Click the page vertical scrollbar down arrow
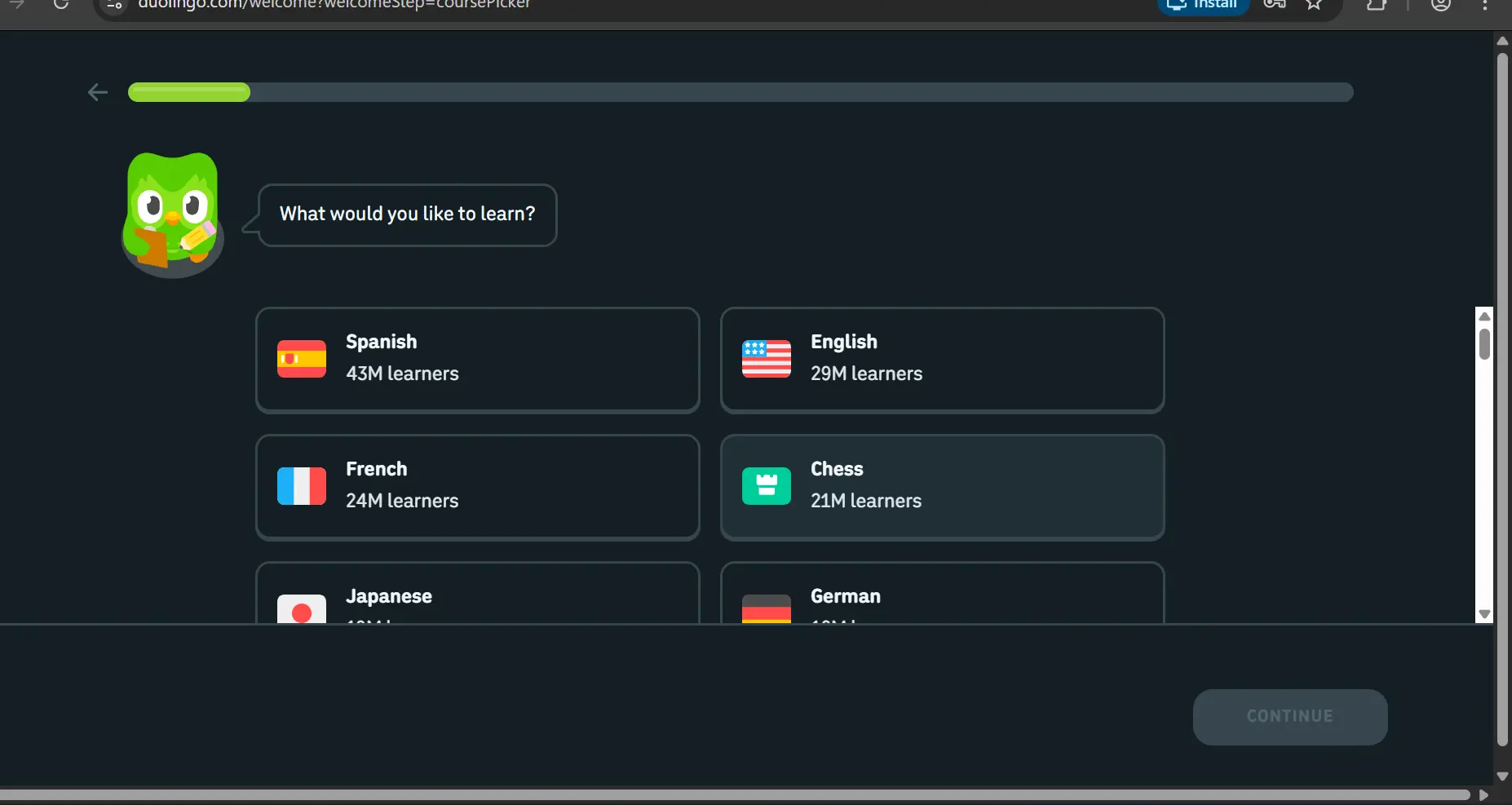The image size is (1512, 805). pyautogui.click(x=1502, y=776)
